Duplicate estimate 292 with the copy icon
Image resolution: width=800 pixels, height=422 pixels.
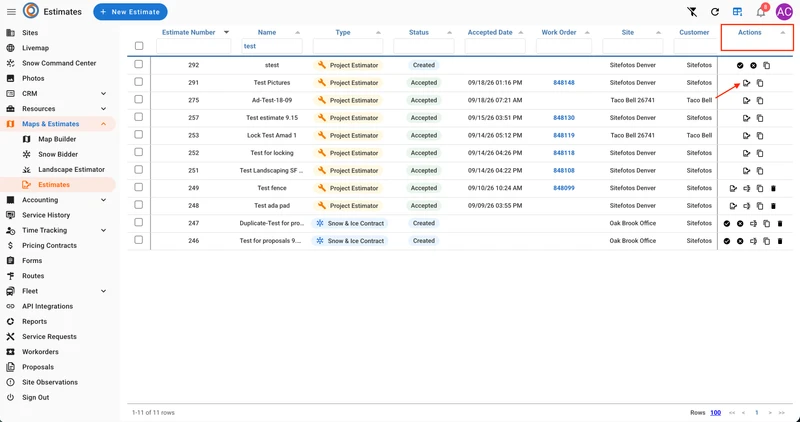[766, 65]
